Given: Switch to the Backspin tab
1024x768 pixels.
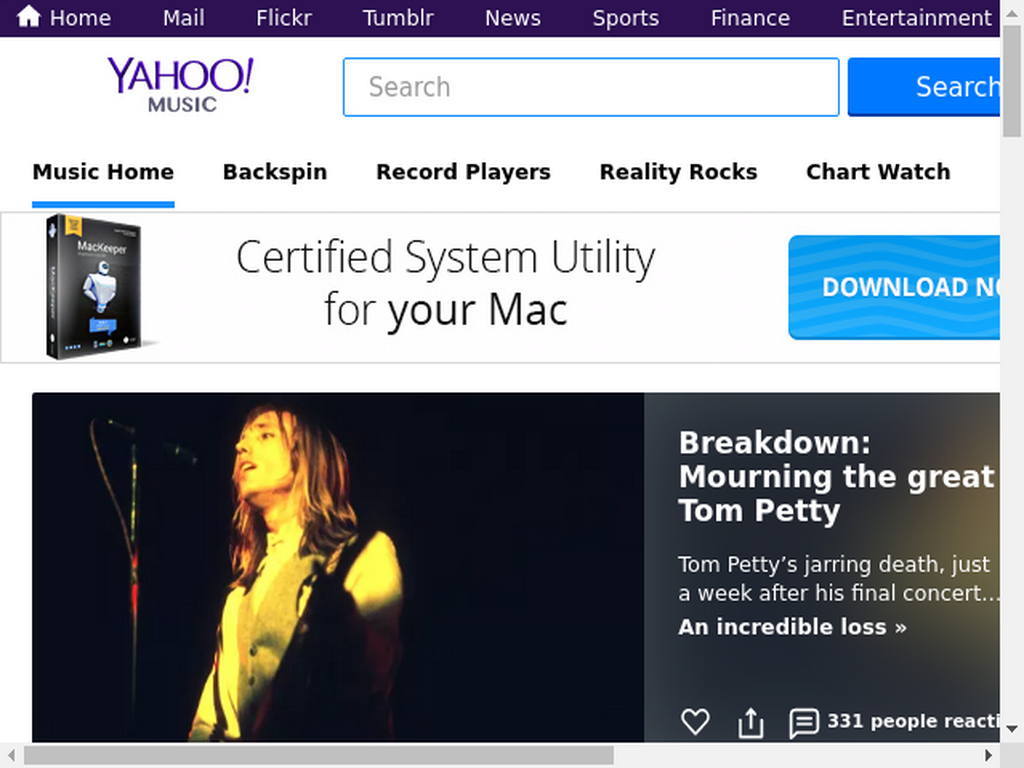Looking at the screenshot, I should 275,172.
